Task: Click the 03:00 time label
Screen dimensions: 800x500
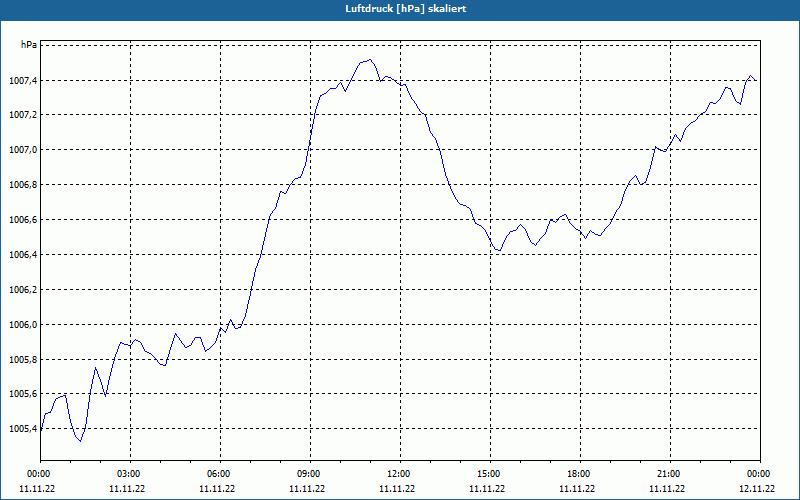Action: [129, 473]
